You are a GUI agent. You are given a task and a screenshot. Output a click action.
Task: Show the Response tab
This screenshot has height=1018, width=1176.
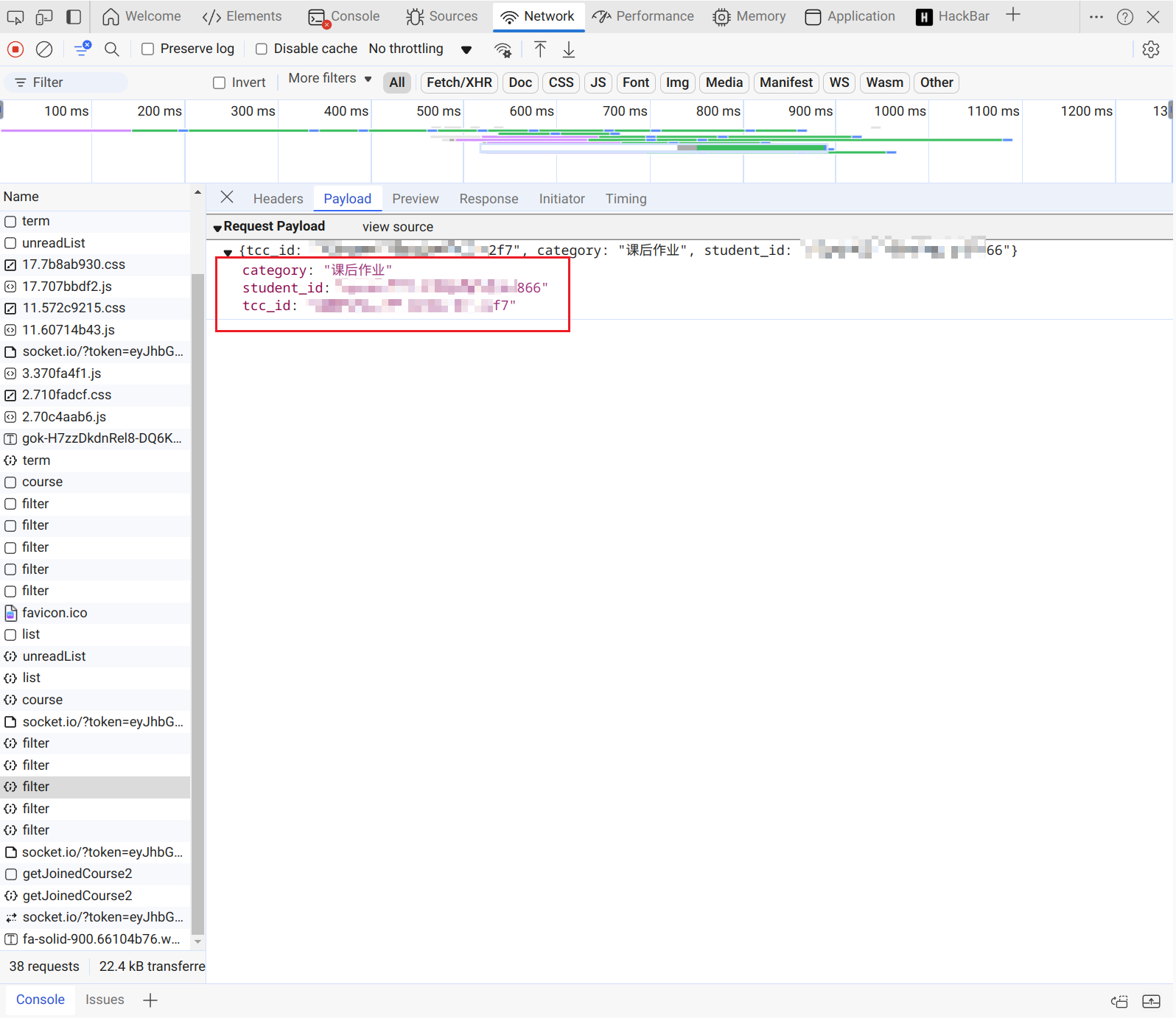489,199
